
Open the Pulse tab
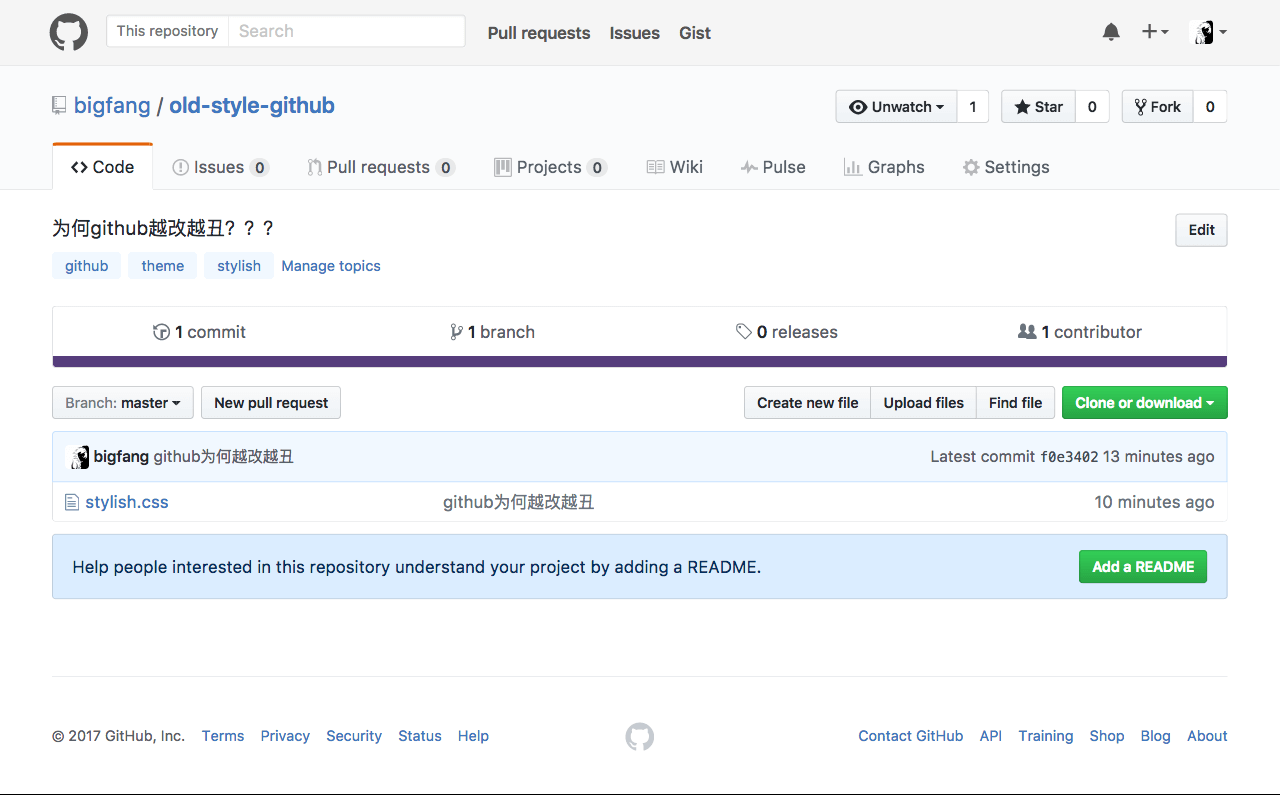point(773,167)
